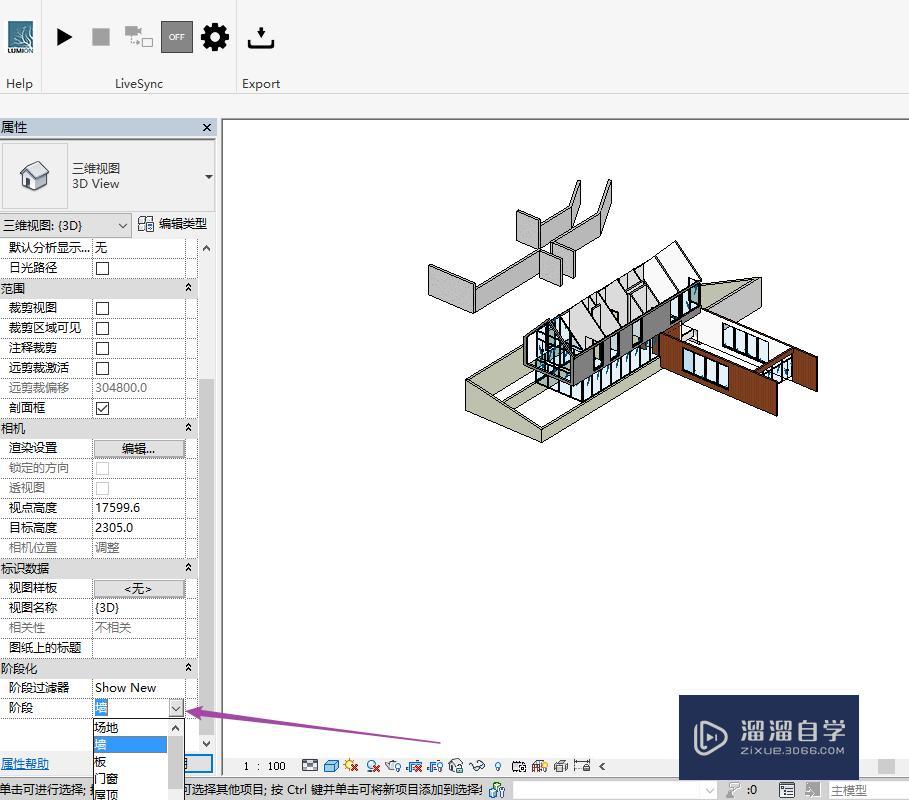Image resolution: width=909 pixels, height=800 pixels.
Task: Click properties panel scroll-up arrow
Action: (206, 248)
